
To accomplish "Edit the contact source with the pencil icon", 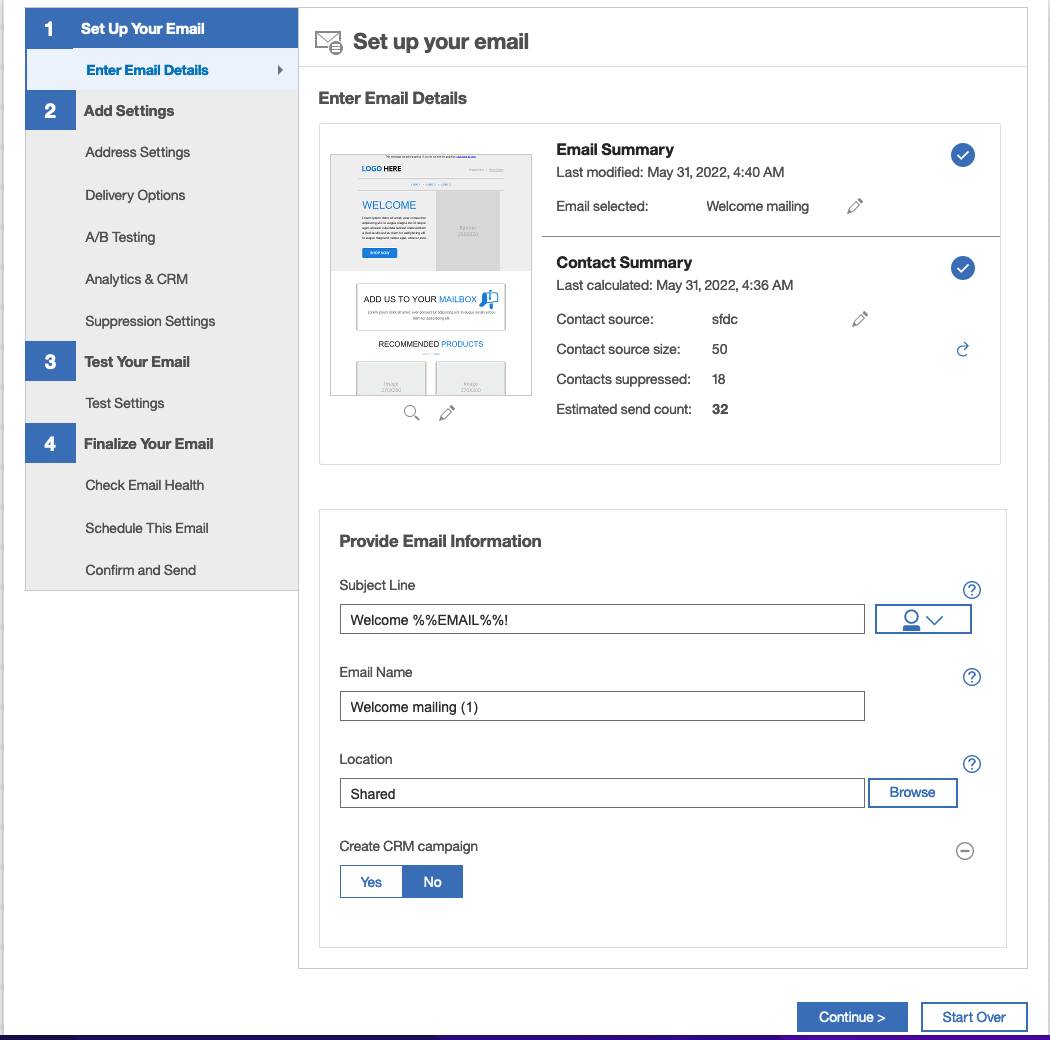I will coord(859,318).
